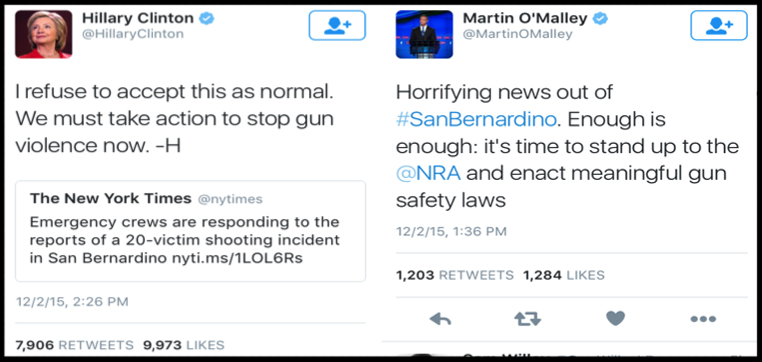
Task: Click Hillary Clinton's verified badge
Action: click(x=208, y=18)
